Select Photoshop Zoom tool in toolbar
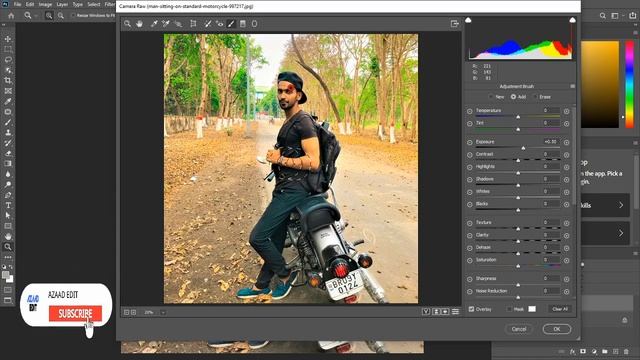 tap(8, 247)
